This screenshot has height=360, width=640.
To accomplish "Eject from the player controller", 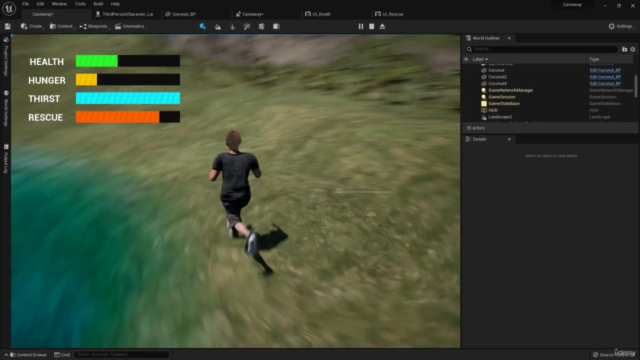I will pyautogui.click(x=382, y=27).
